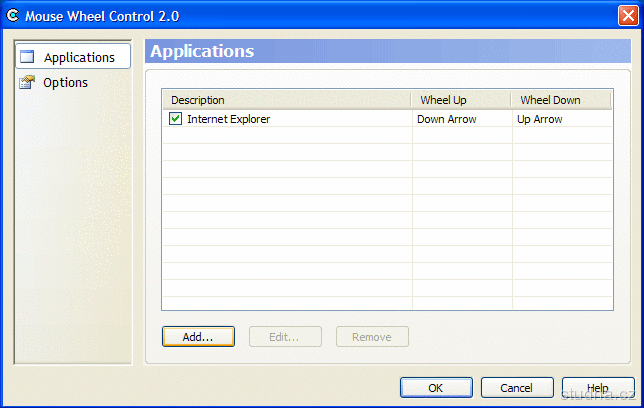Viewport: 644px width, 408px height.
Task: Click the blue Applications heading banner
Action: pyautogui.click(x=386, y=51)
